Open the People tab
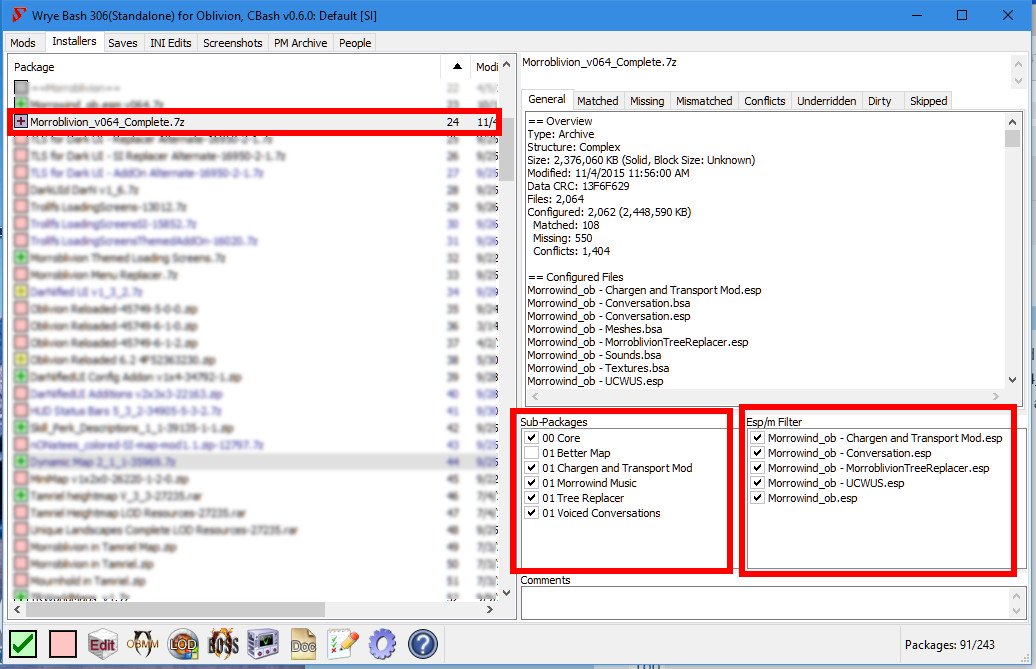 point(355,43)
